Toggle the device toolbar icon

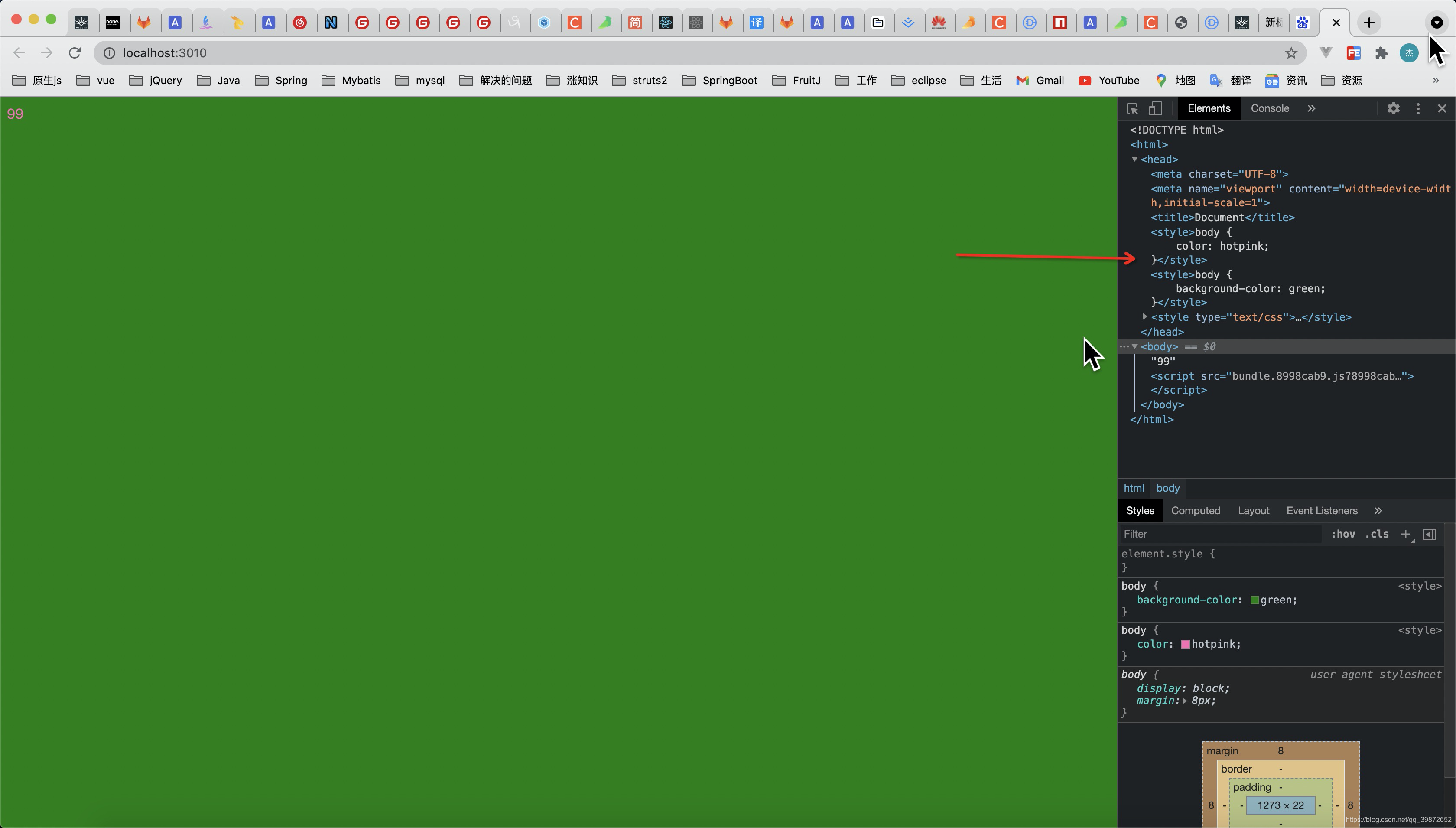point(1155,109)
